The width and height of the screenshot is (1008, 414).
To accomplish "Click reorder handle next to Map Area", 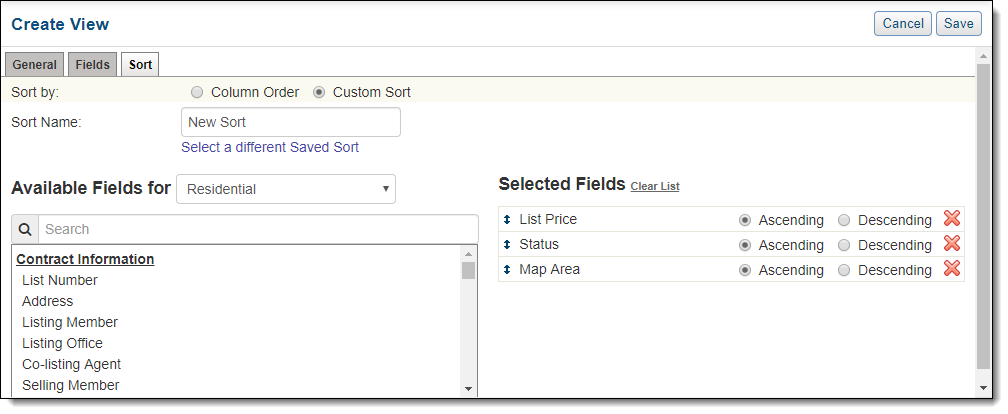I will pos(507,270).
